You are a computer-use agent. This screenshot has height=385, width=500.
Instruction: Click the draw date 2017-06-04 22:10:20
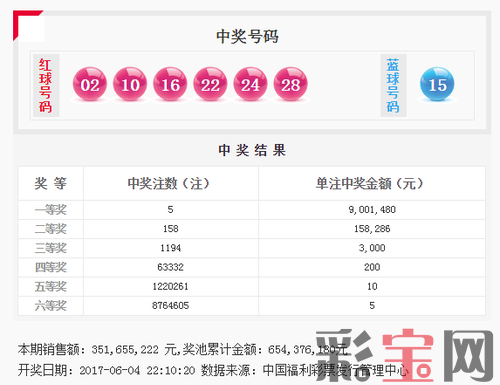[137, 370]
